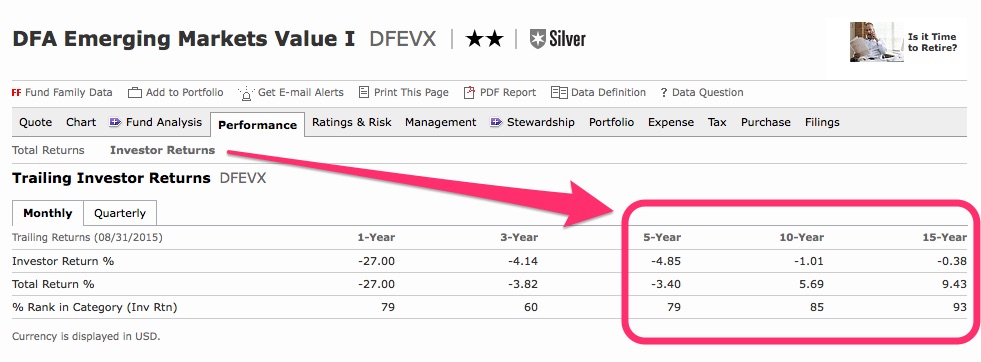Click the Silver analyst rating badge
Screen dimensions: 981x362
[x=557, y=39]
